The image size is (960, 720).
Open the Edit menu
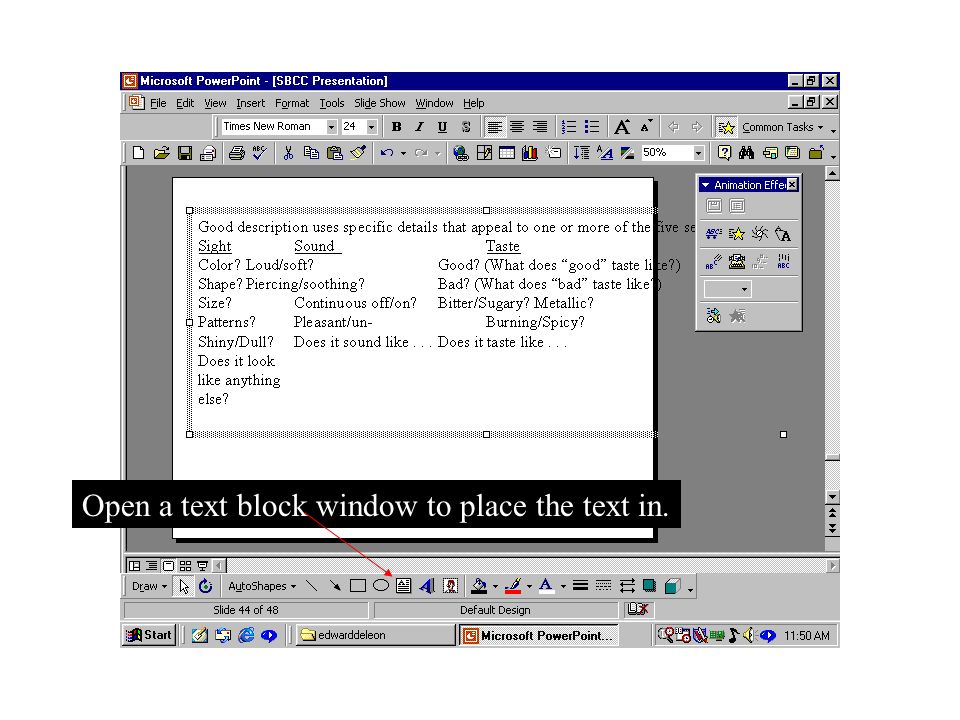(185, 103)
